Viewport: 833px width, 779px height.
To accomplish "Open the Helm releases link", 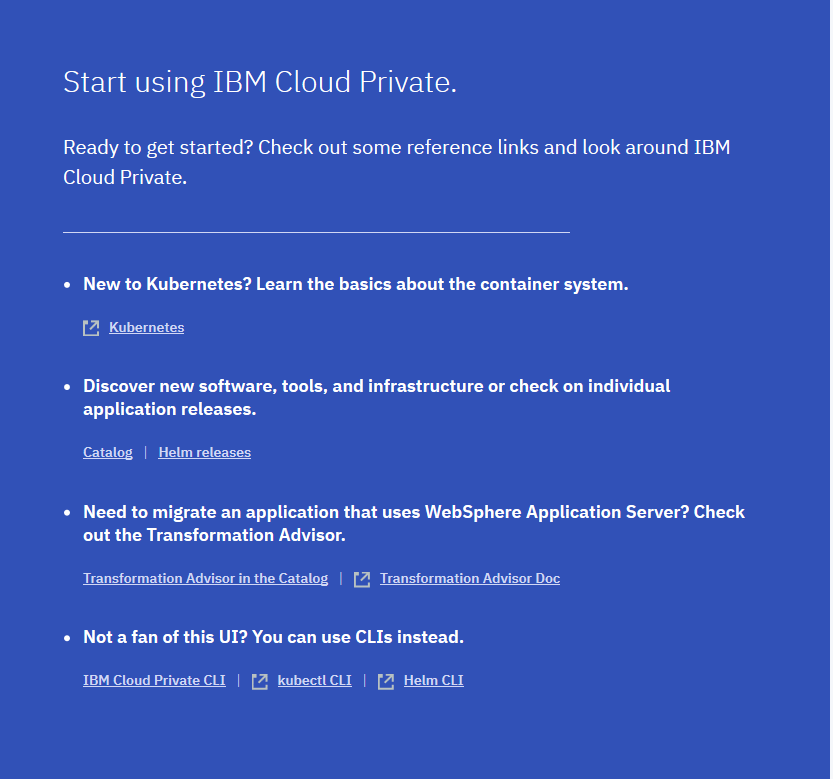I will [x=204, y=452].
